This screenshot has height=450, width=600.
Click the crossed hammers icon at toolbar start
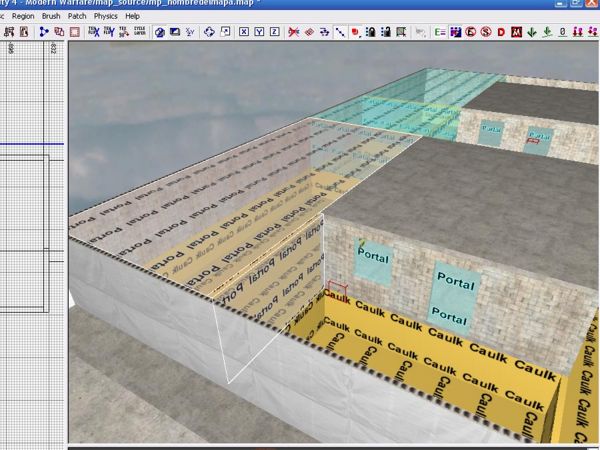pyautogui.click(x=9, y=32)
